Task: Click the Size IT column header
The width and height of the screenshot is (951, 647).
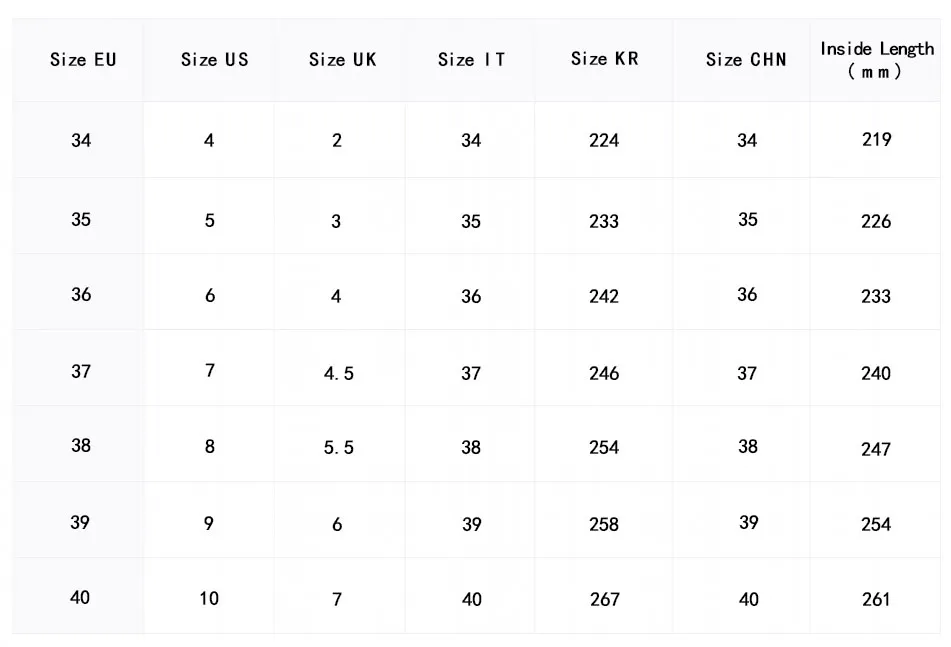Action: point(471,60)
